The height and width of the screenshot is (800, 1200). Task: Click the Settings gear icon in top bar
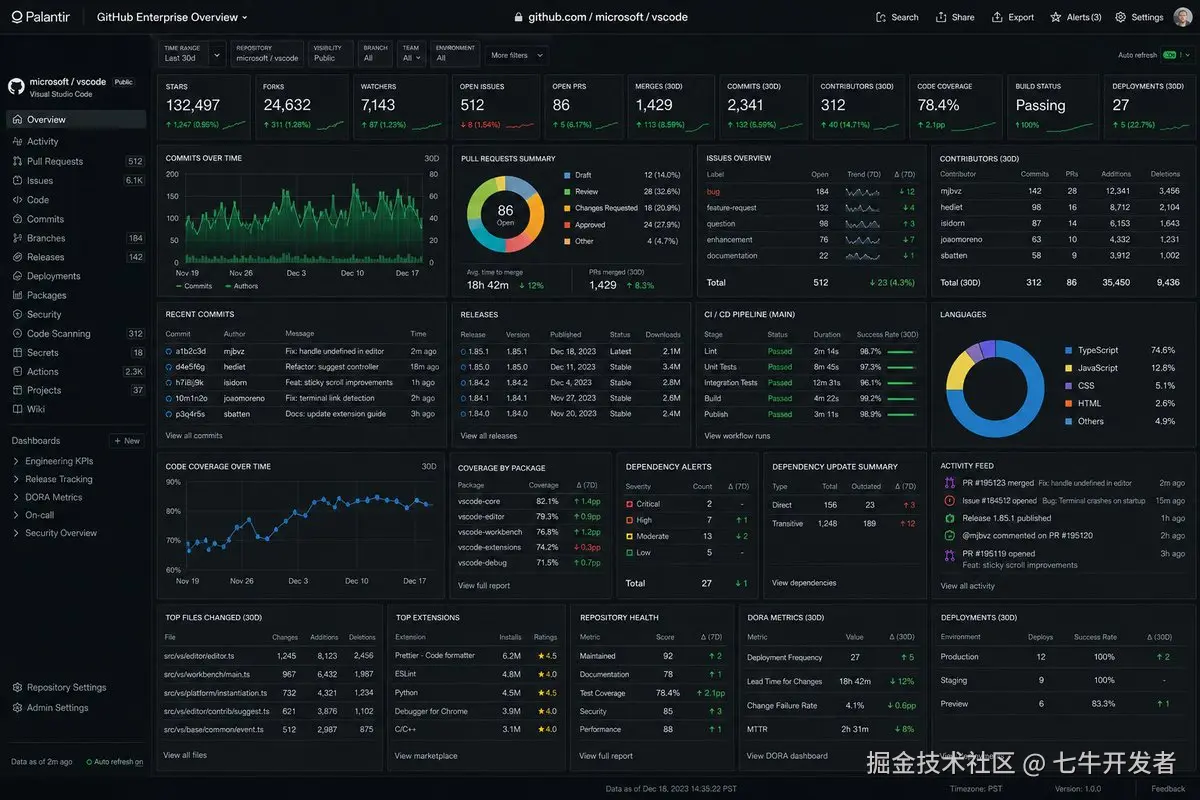[x=1121, y=17]
